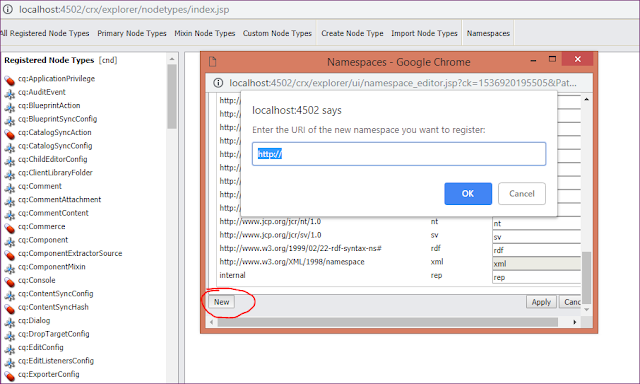
Task: Select cq:Component in the node types list
Action: [43, 240]
